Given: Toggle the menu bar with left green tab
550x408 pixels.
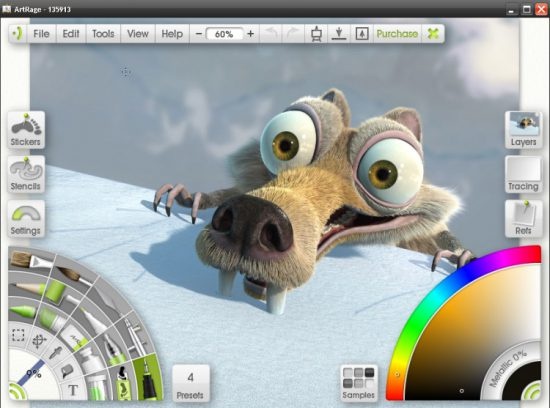Looking at the screenshot, I should coord(17,34).
